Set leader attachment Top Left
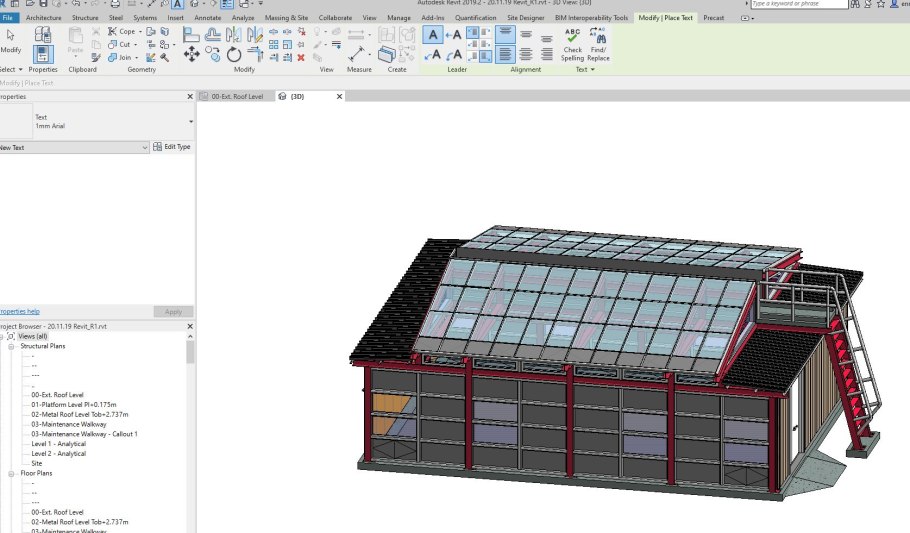The height and width of the screenshot is (533, 910). [473, 32]
